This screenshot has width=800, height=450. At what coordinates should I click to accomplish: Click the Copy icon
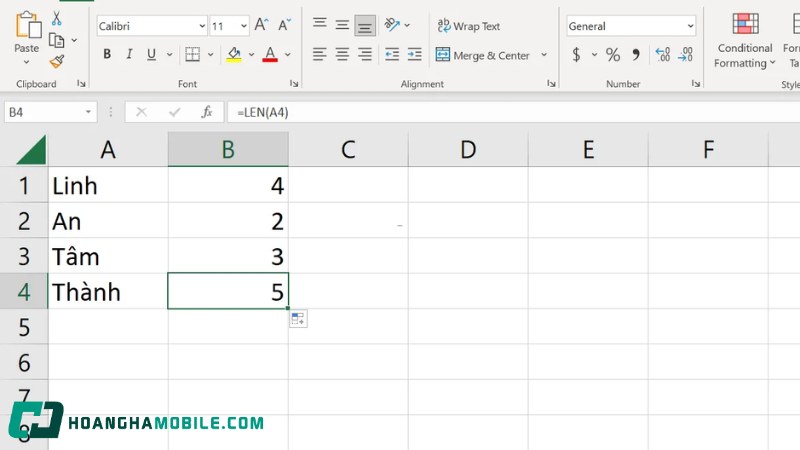click(56, 40)
